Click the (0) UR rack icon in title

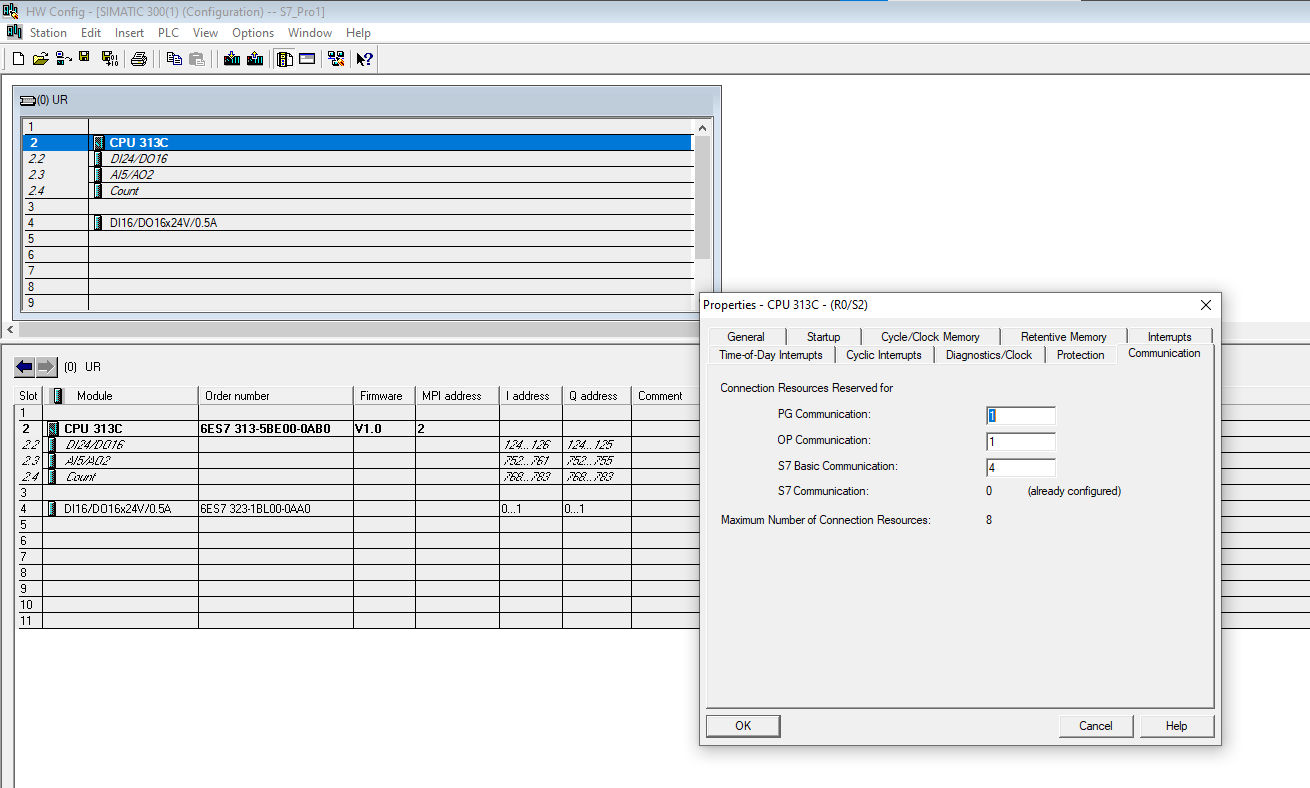coord(28,100)
